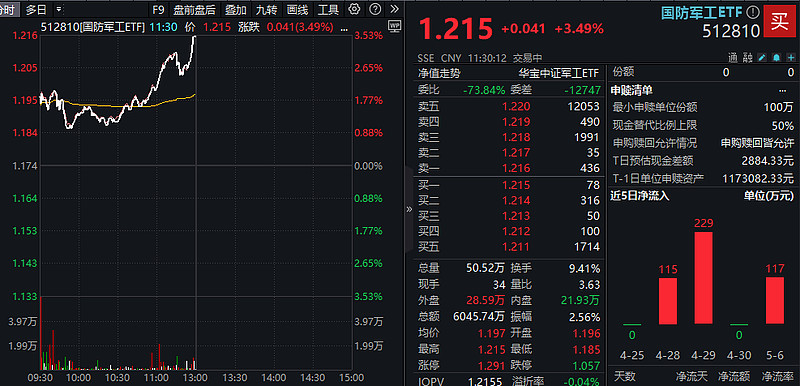The width and height of the screenshot is (800, 386).
Task: Collapse side panel with » divider arrow
Action: coord(409,209)
